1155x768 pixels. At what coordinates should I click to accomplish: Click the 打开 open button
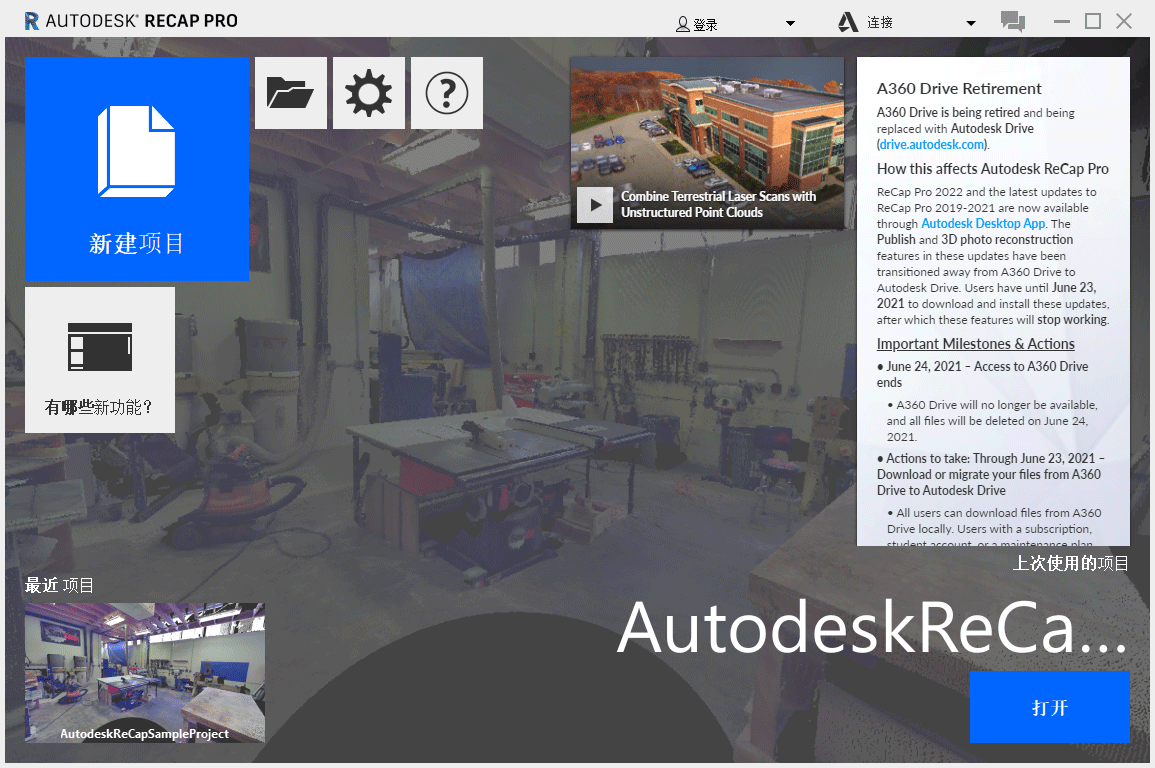[1050, 707]
